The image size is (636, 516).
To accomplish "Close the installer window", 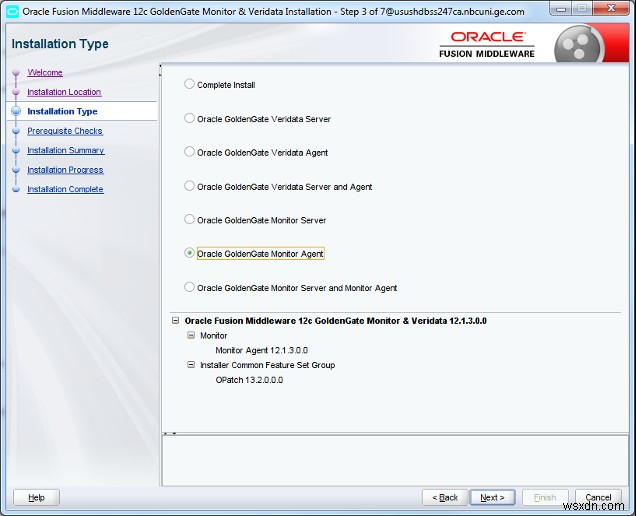I will (612, 9).
